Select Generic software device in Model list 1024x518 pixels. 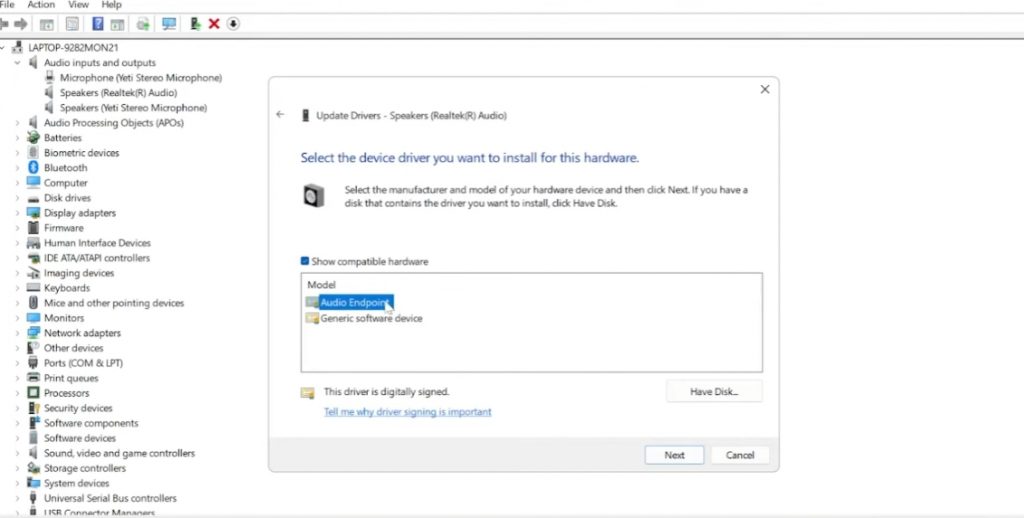(371, 319)
